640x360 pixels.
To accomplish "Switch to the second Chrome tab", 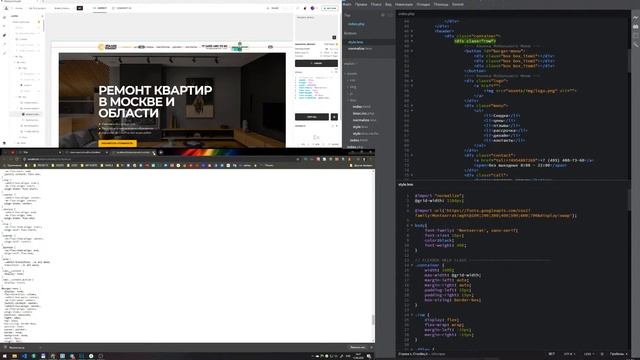I will point(86,153).
